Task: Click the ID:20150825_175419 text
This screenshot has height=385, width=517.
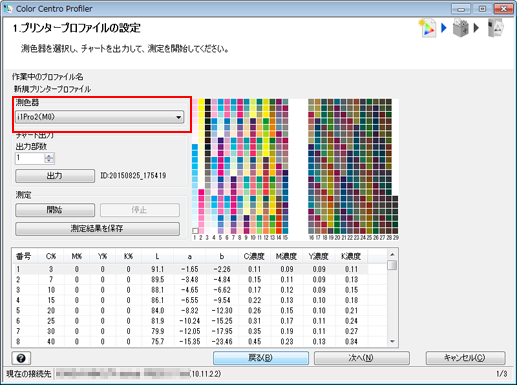Action: (133, 175)
